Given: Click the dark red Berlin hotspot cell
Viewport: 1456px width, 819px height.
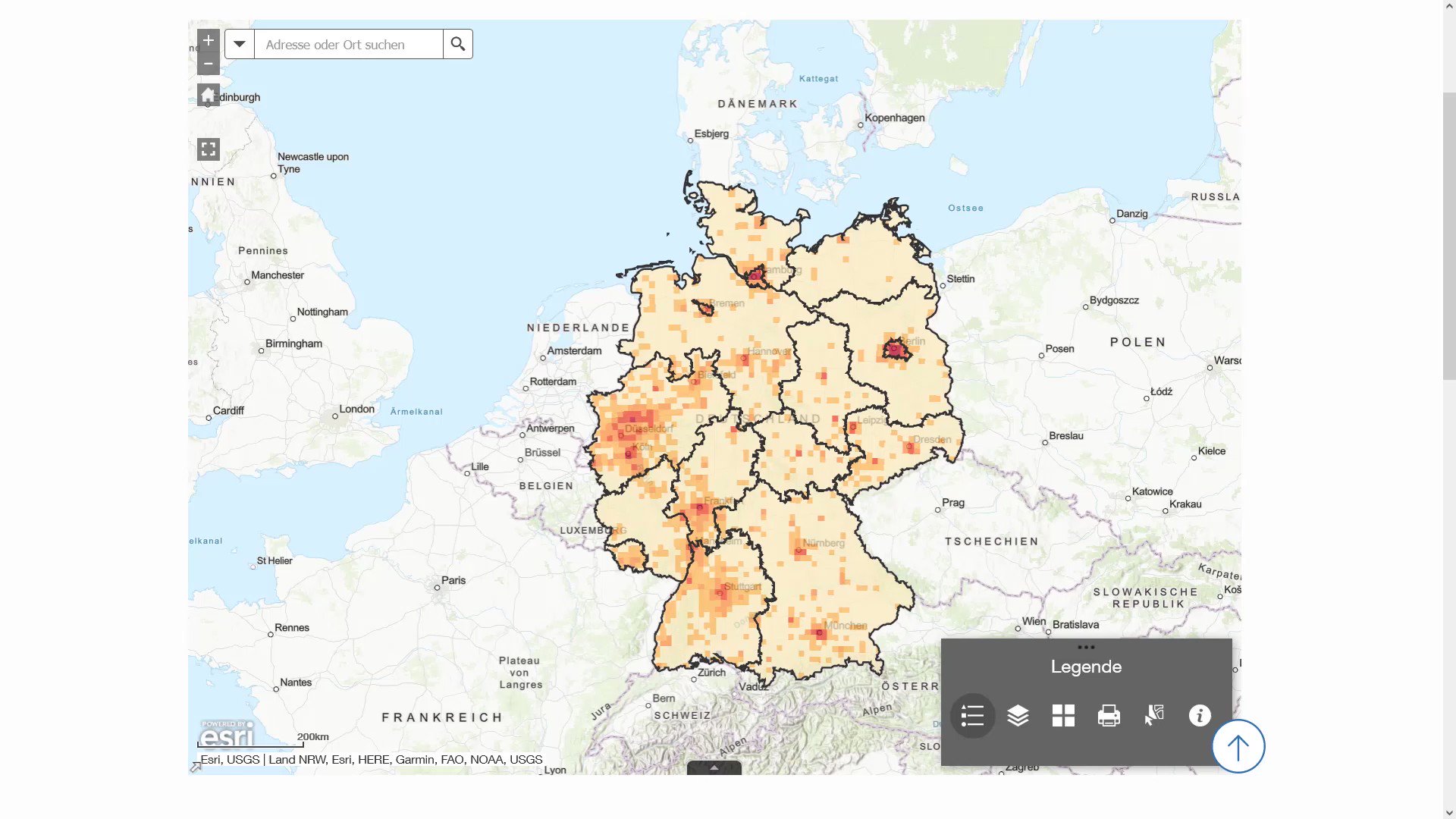Looking at the screenshot, I should [895, 350].
